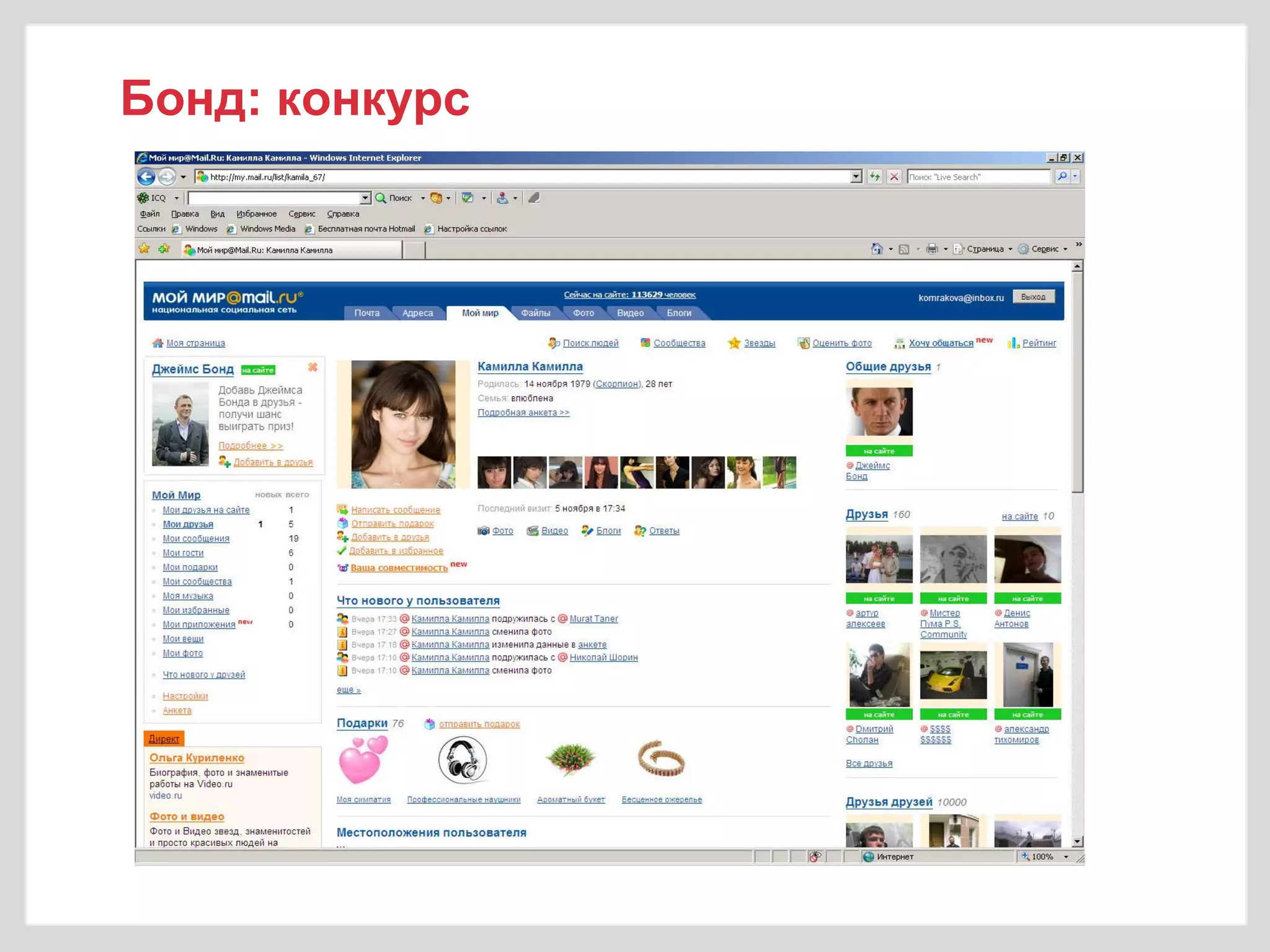The width and height of the screenshot is (1270, 952).
Task: Click the Ароматный букет gift image
Action: (x=571, y=760)
